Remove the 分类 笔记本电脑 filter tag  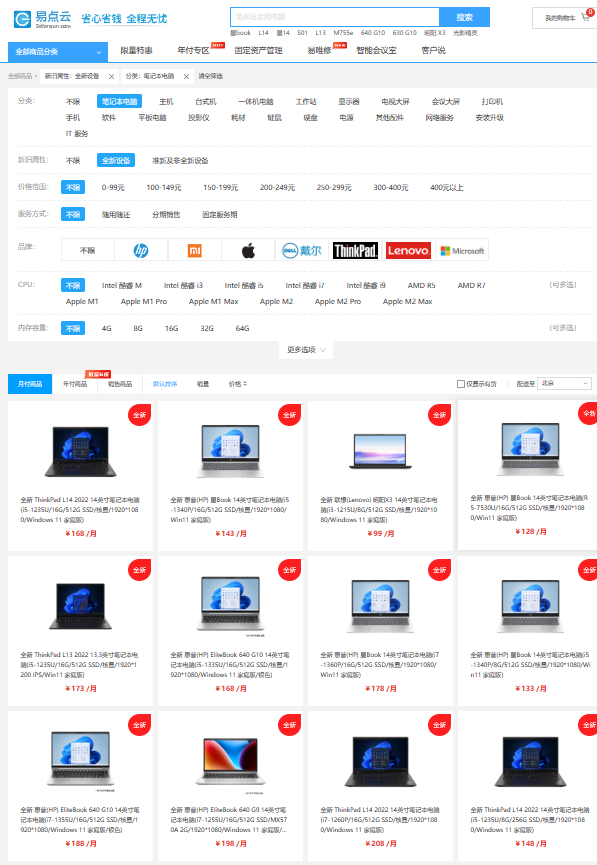coord(186,77)
